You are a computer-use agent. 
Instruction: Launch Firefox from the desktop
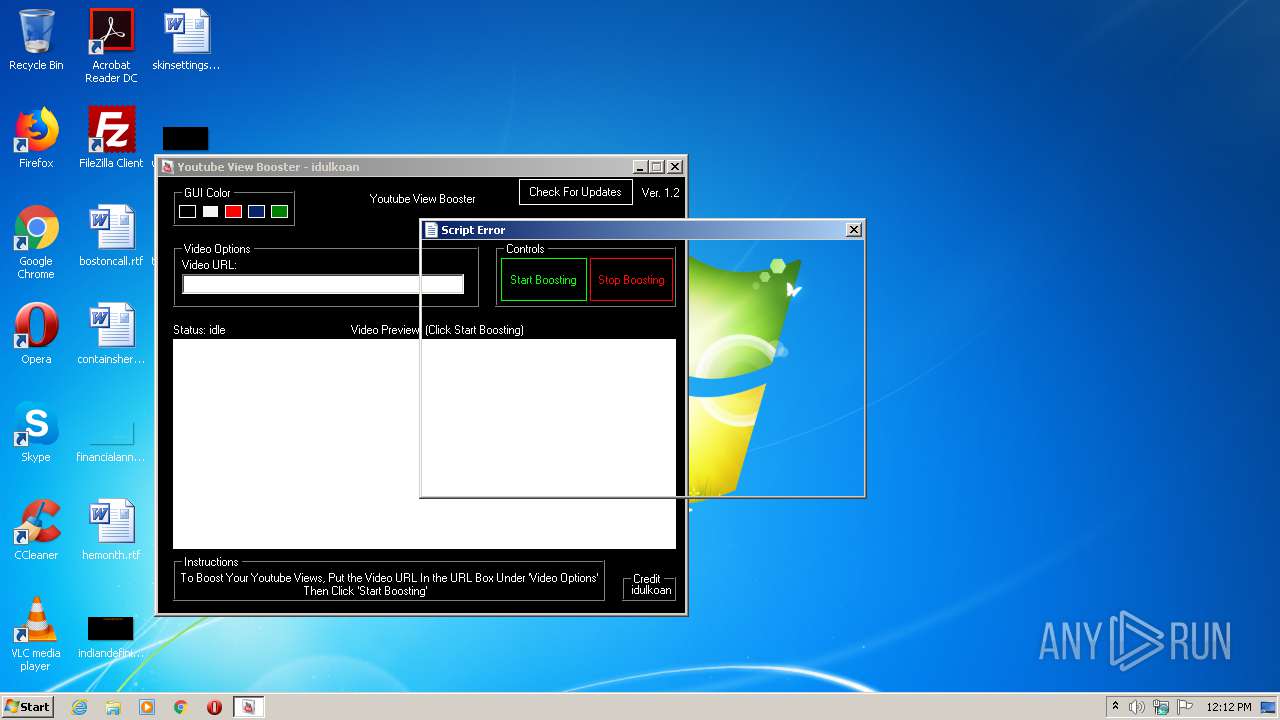(36, 138)
